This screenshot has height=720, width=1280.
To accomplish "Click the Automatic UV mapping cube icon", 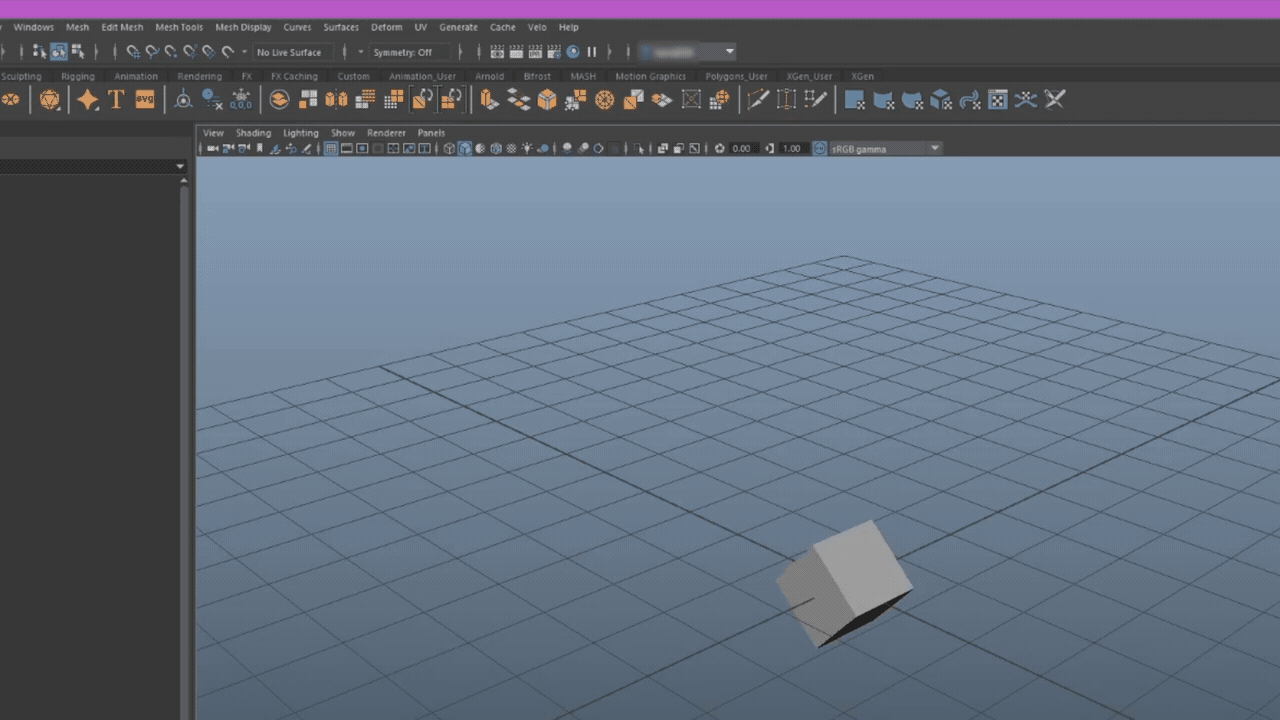I will [x=941, y=99].
